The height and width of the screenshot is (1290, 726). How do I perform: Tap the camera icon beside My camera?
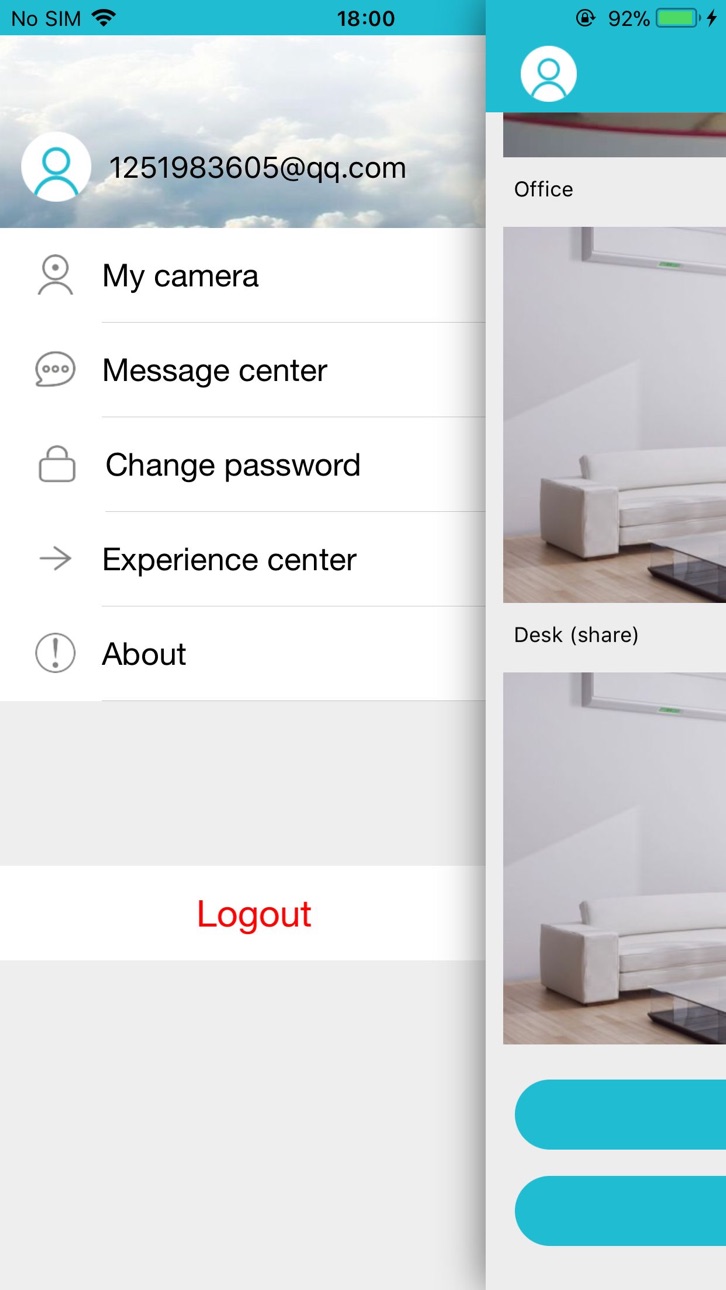click(55, 275)
